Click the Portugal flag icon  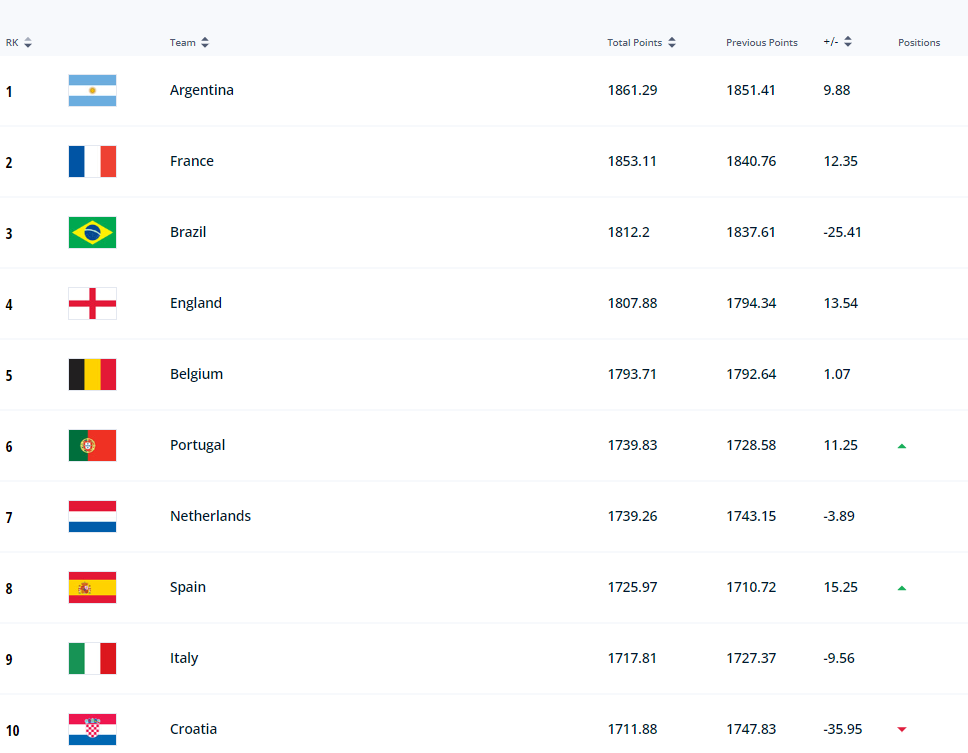pos(92,446)
